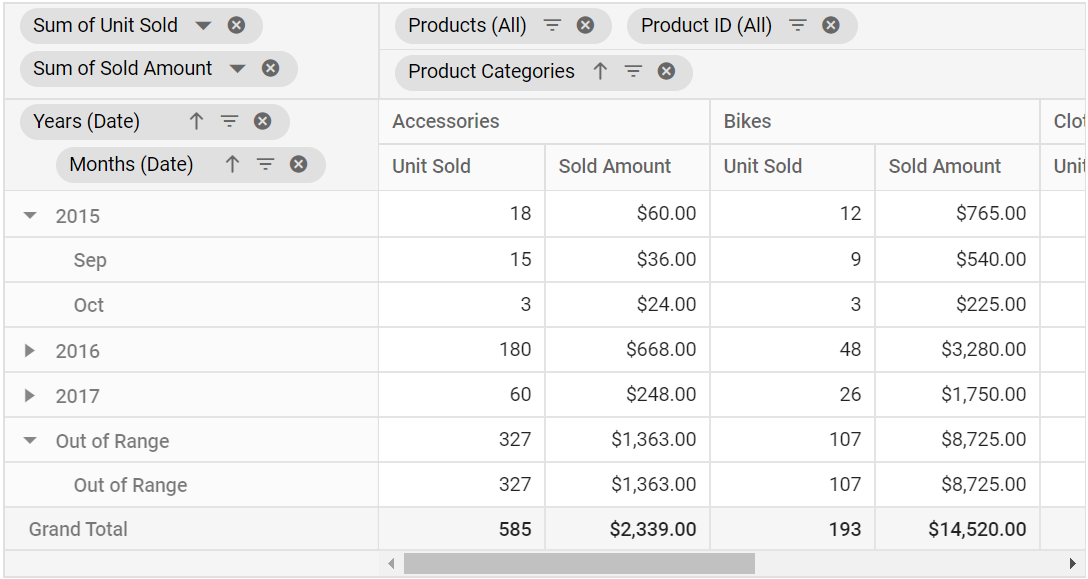The width and height of the screenshot is (1088, 579).
Task: Click horizontal scrollbar right arrow
Action: (x=1074, y=563)
